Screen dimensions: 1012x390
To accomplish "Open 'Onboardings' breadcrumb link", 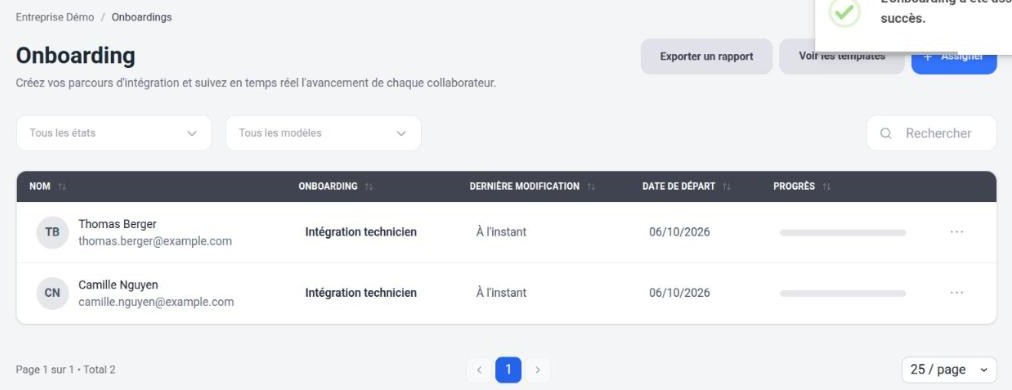I will 141,17.
